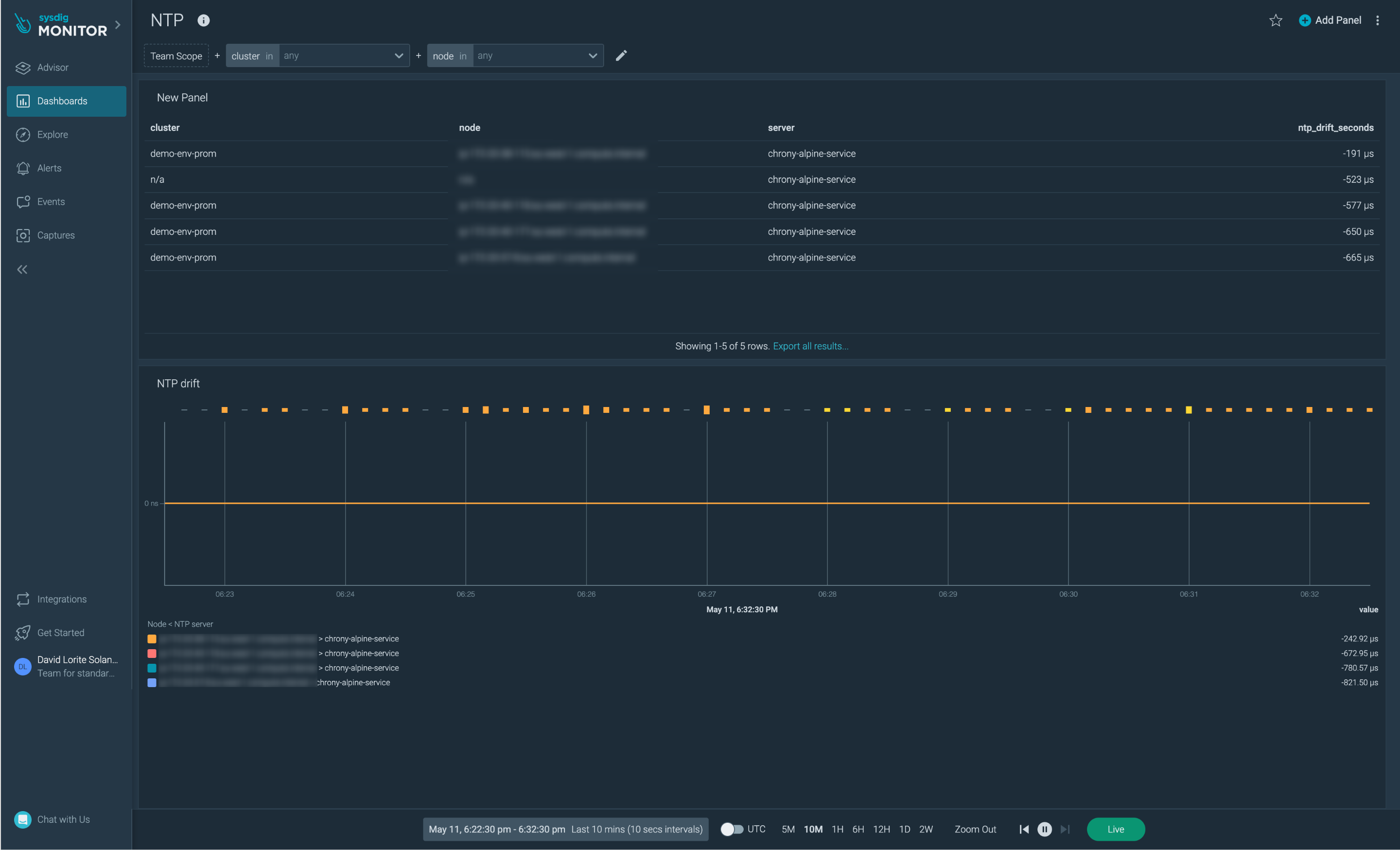Open the cluster scope dropdown
The width and height of the screenshot is (1400, 850).
[398, 55]
